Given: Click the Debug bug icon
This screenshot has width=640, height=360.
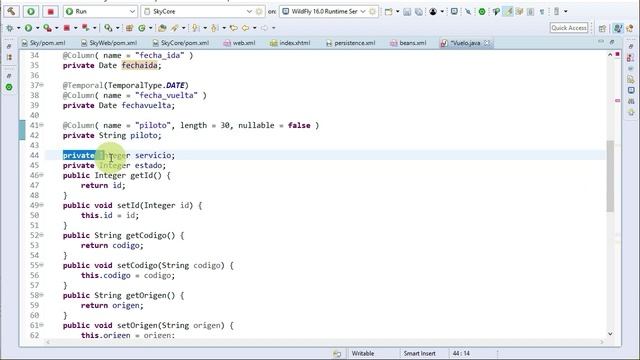Looking at the screenshot, I should [10, 28].
